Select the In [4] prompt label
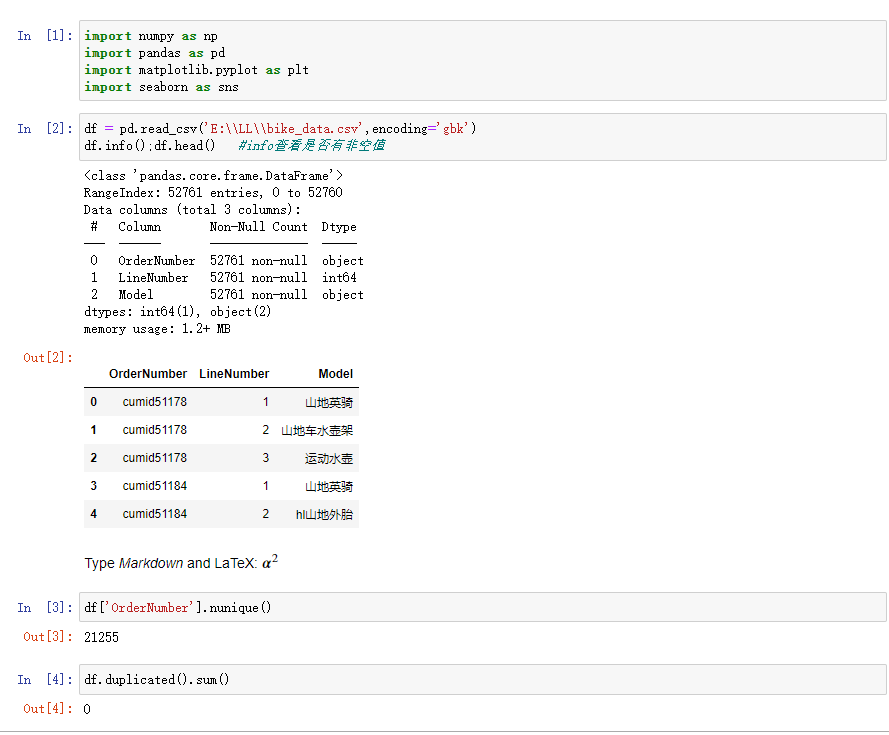 tap(45, 680)
